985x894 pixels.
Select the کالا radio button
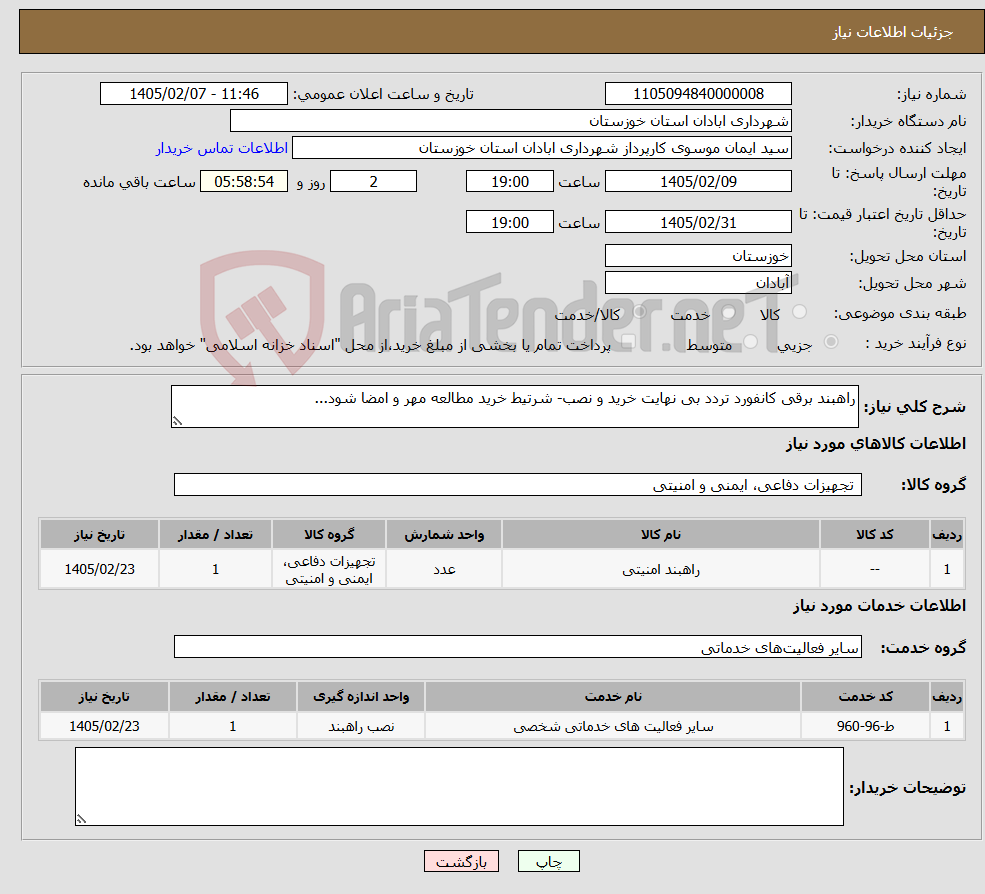tap(800, 312)
